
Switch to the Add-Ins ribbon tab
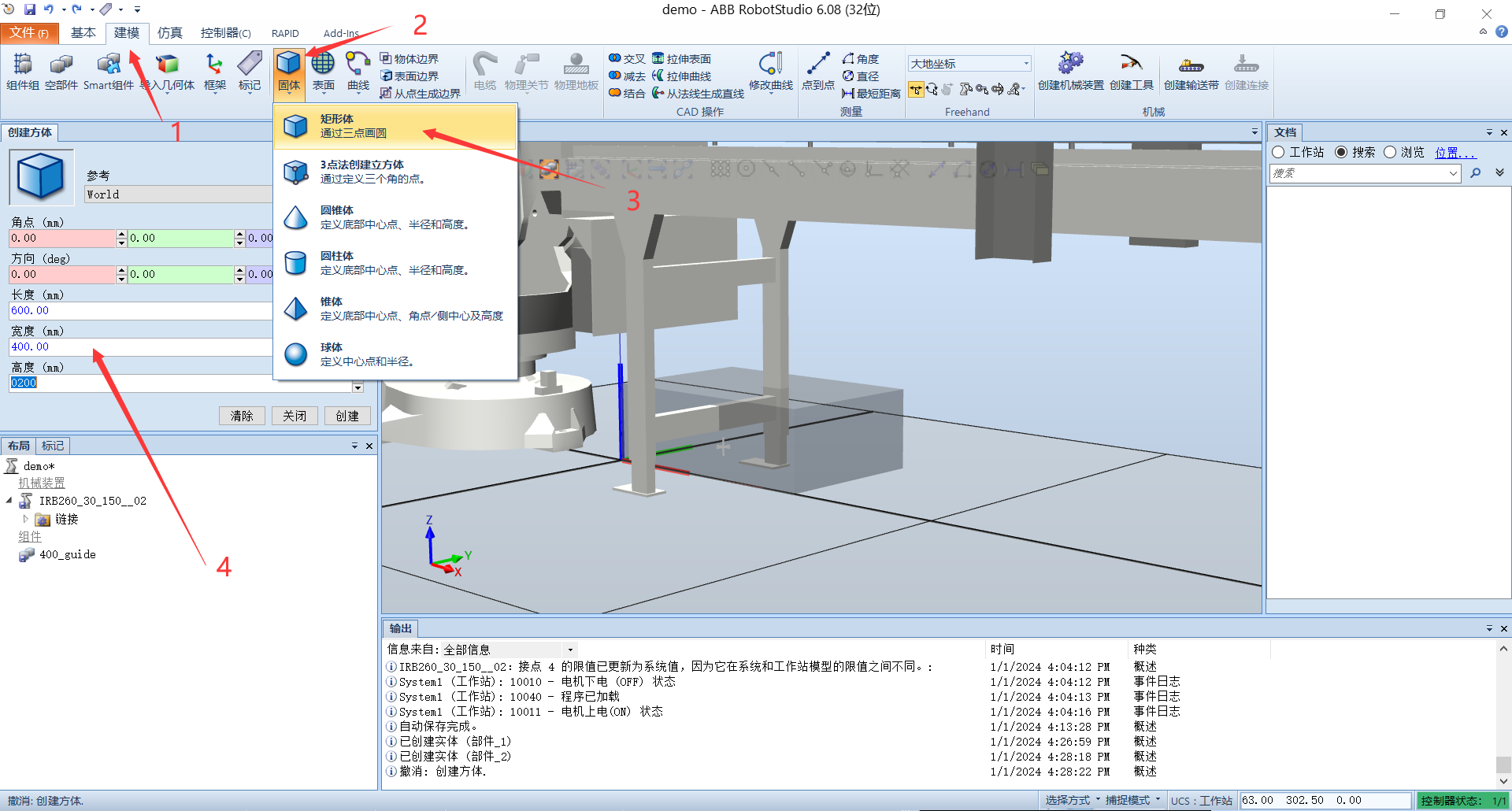pos(342,33)
